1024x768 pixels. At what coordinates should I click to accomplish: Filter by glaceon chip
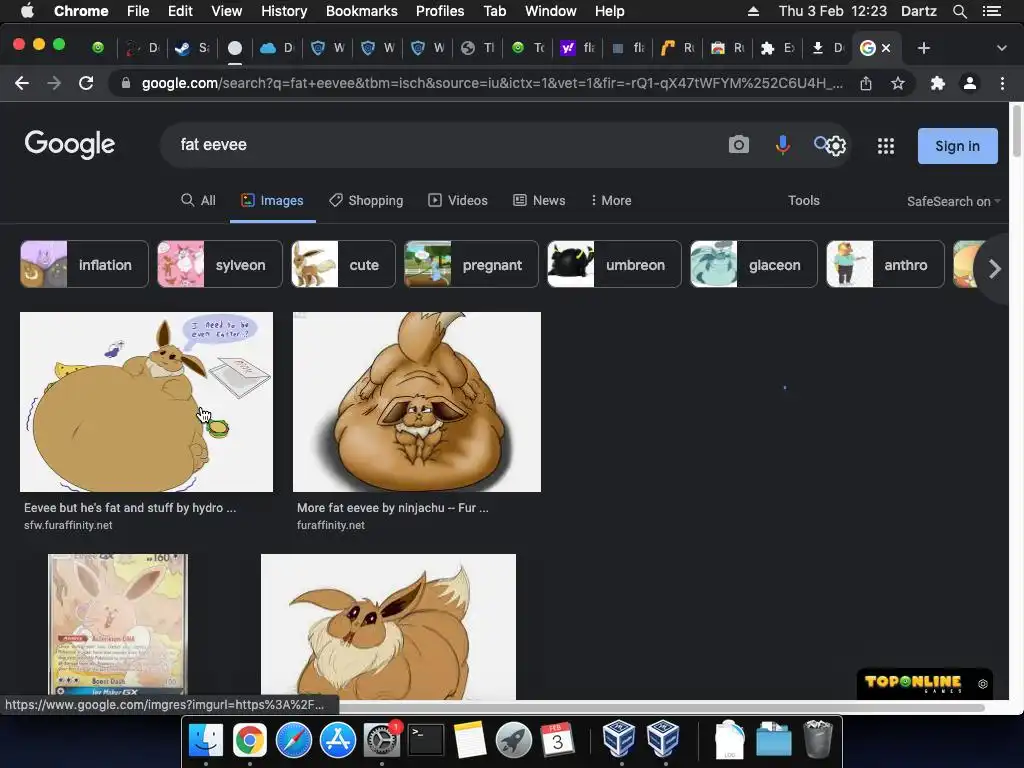coord(754,264)
